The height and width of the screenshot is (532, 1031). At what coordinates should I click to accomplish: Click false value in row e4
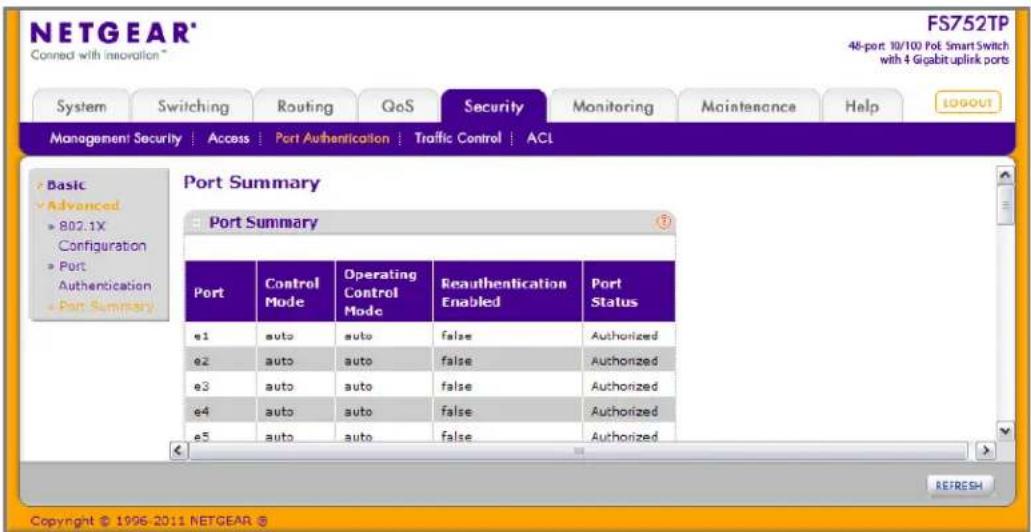(x=456, y=411)
